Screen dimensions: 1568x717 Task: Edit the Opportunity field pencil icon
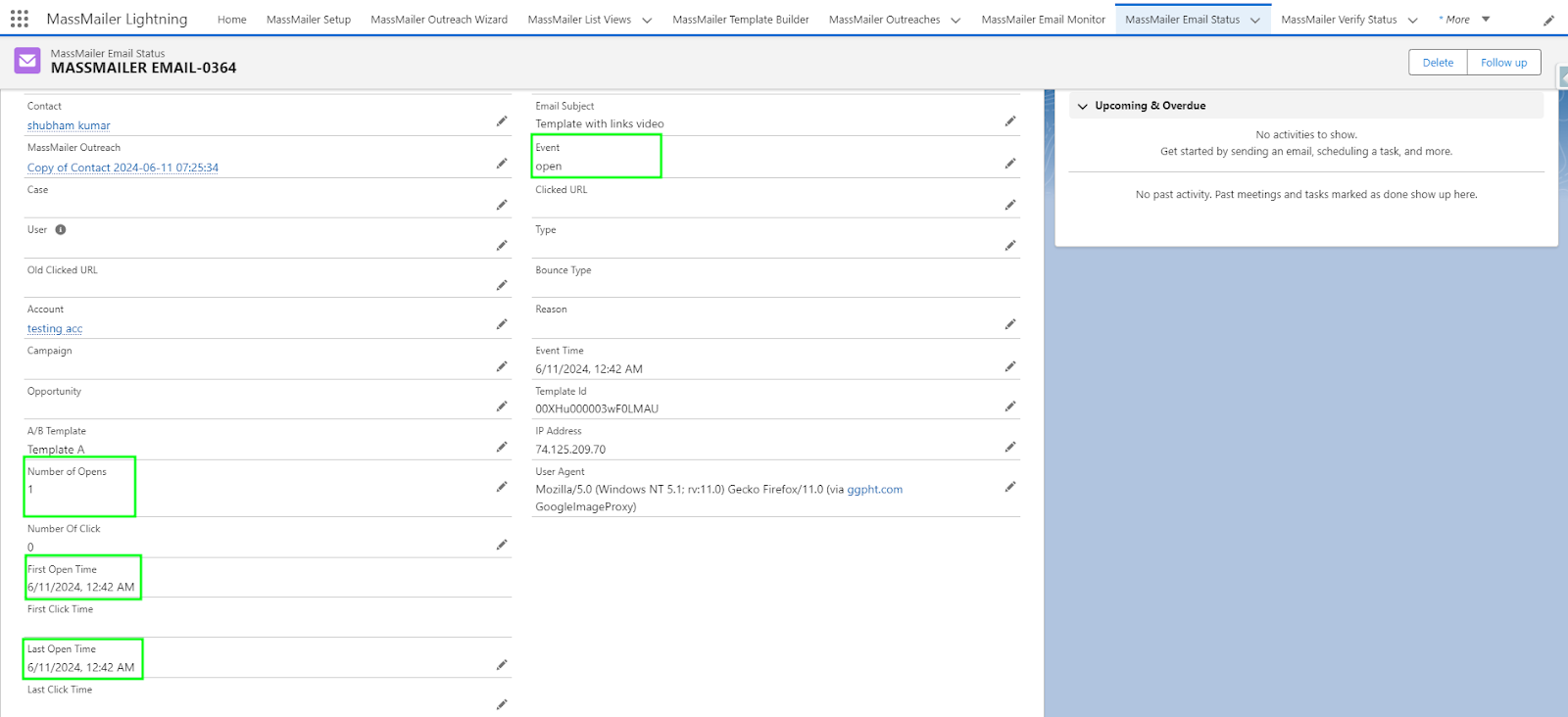502,406
